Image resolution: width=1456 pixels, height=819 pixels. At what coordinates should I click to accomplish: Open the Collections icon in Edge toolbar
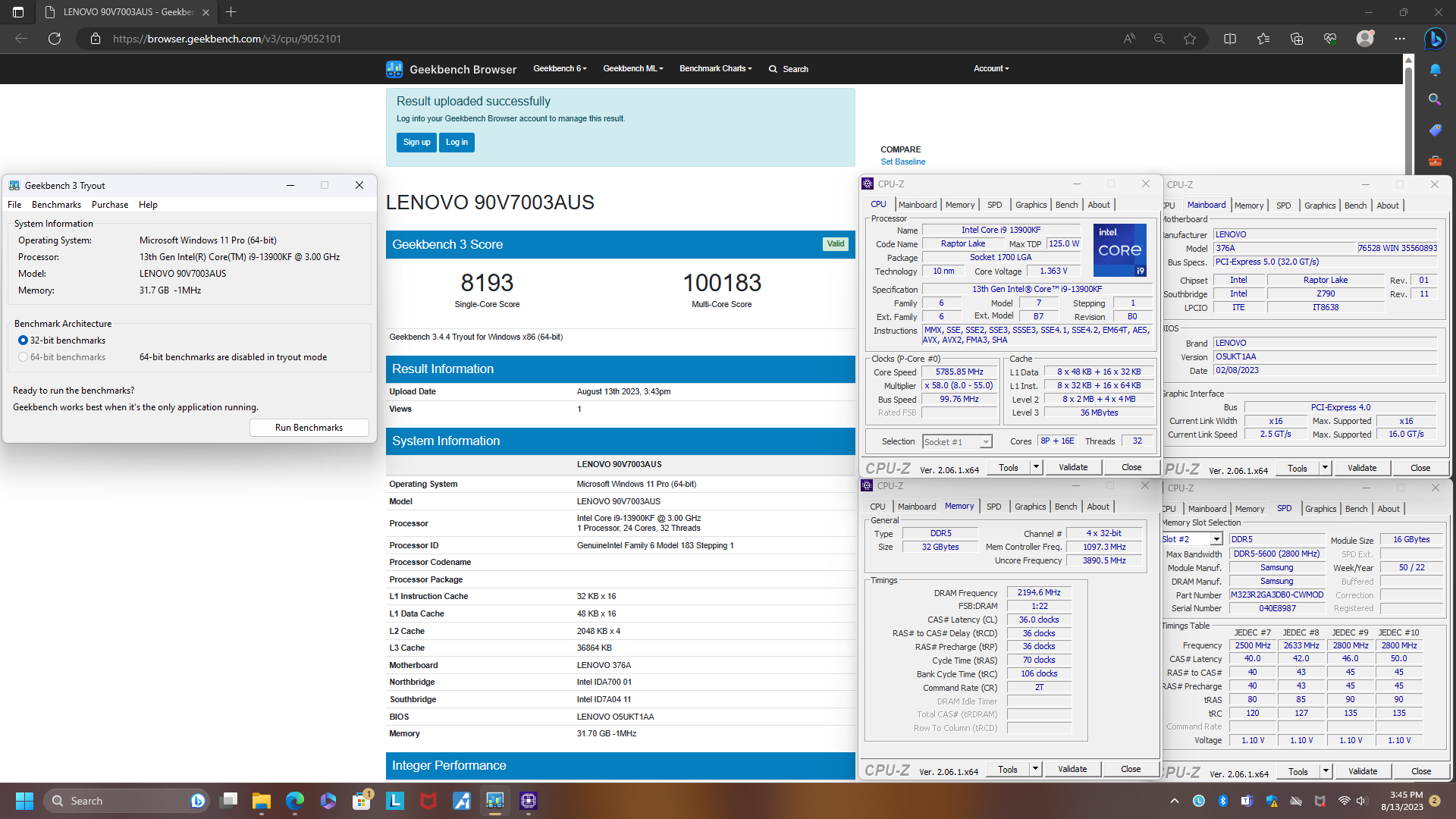pyautogui.click(x=1297, y=39)
